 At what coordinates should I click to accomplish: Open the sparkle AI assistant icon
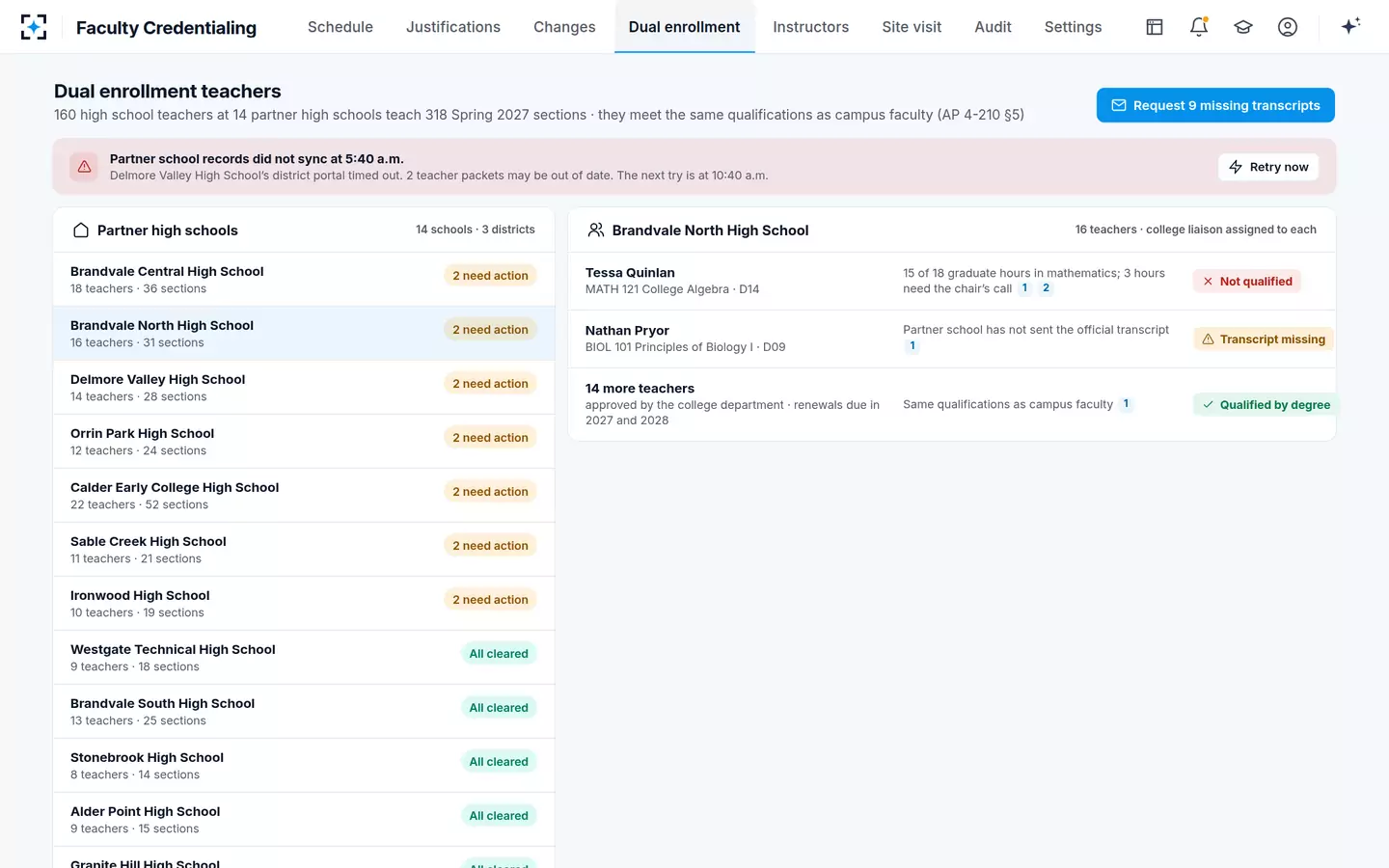coord(1350,26)
